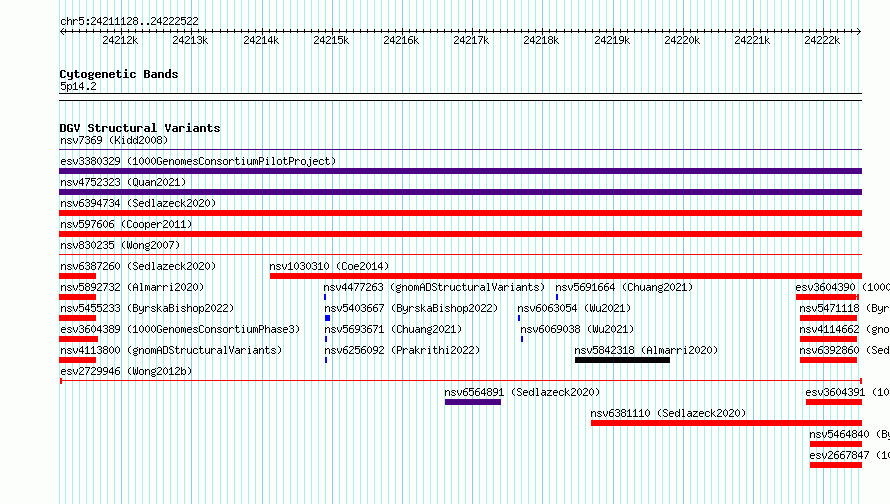Screen dimensions: 890x504
Task: Open variant nsv4114662 label
Action: pyautogui.click(x=845, y=329)
